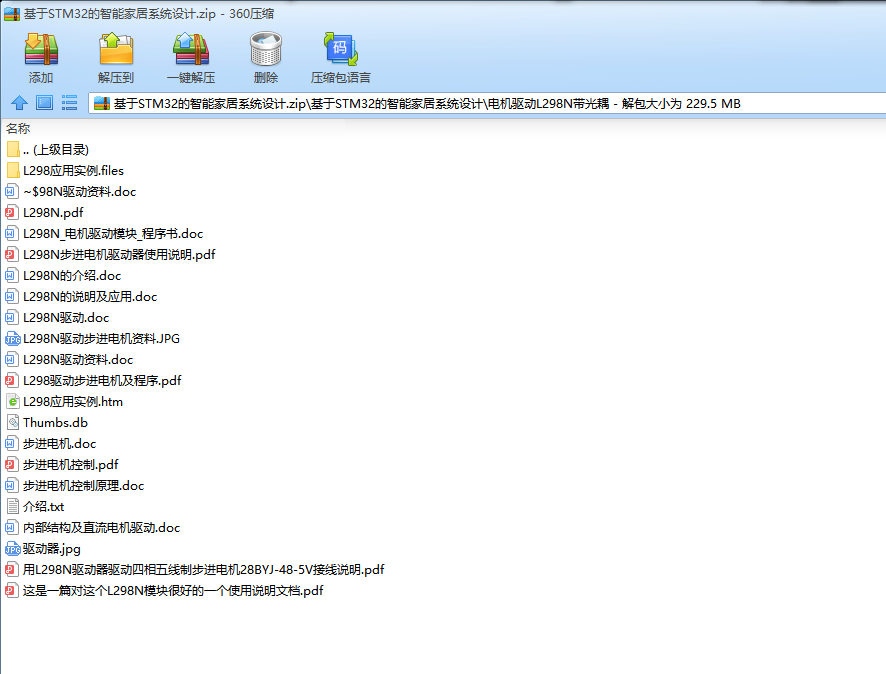Viewport: 886px width, 674px height.
Task: Select L298N步进电机驱动器使用说明.pdf
Action: 111,254
